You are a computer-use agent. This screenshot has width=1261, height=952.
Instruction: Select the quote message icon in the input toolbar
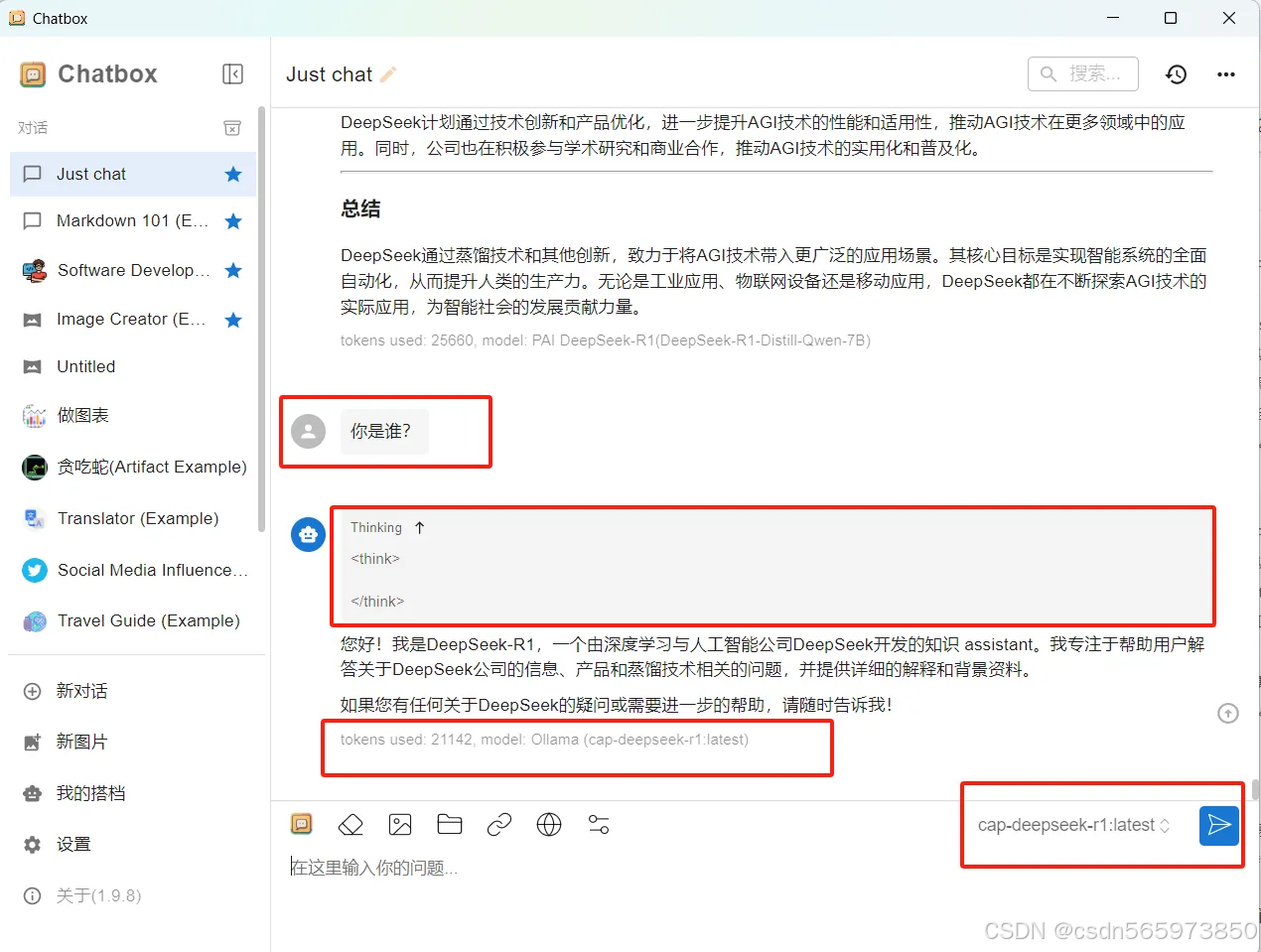[301, 824]
